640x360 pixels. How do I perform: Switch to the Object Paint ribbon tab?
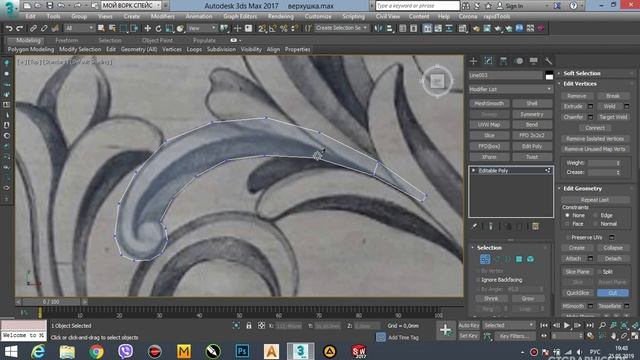point(157,40)
